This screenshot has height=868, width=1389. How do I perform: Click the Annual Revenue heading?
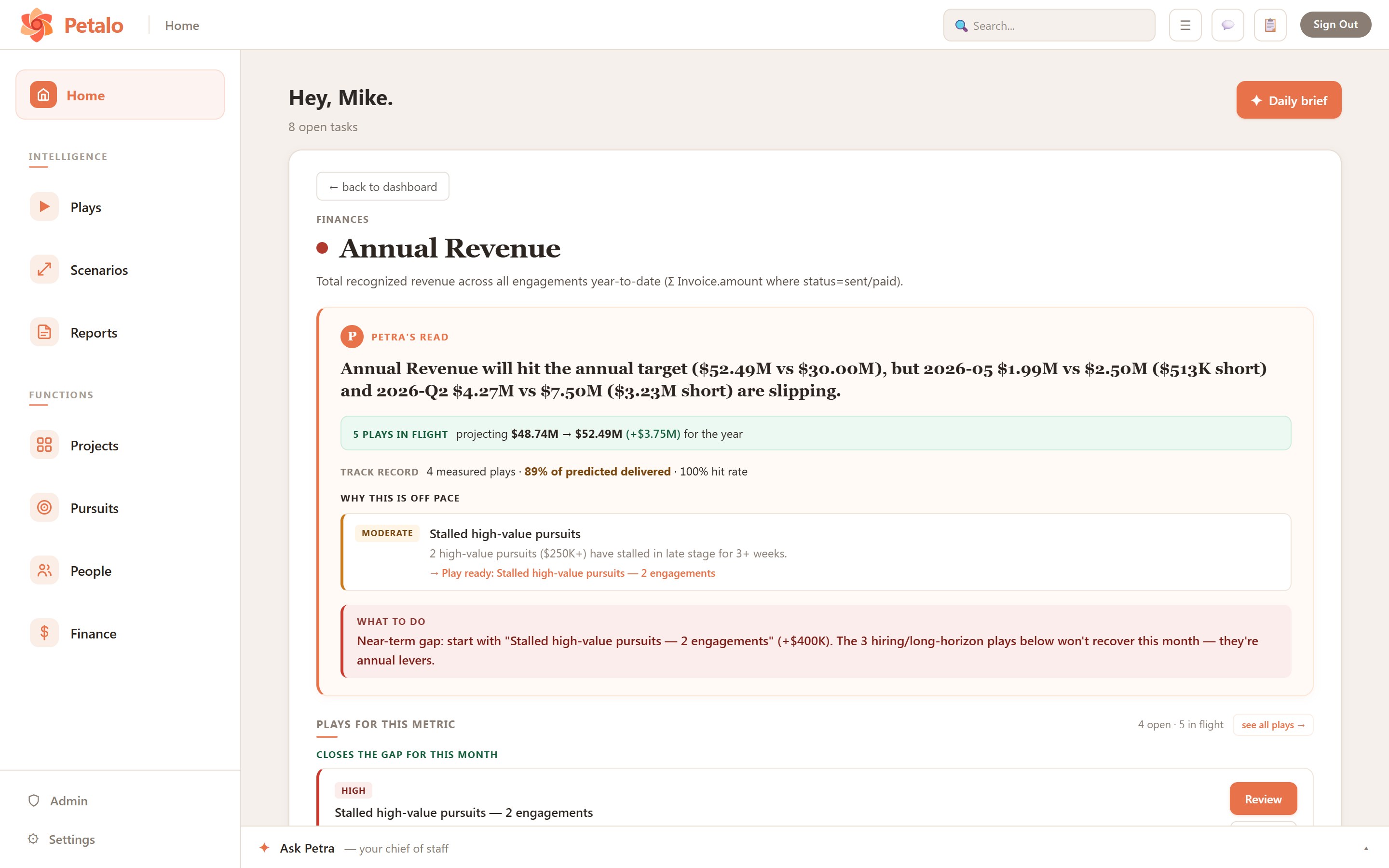449,248
